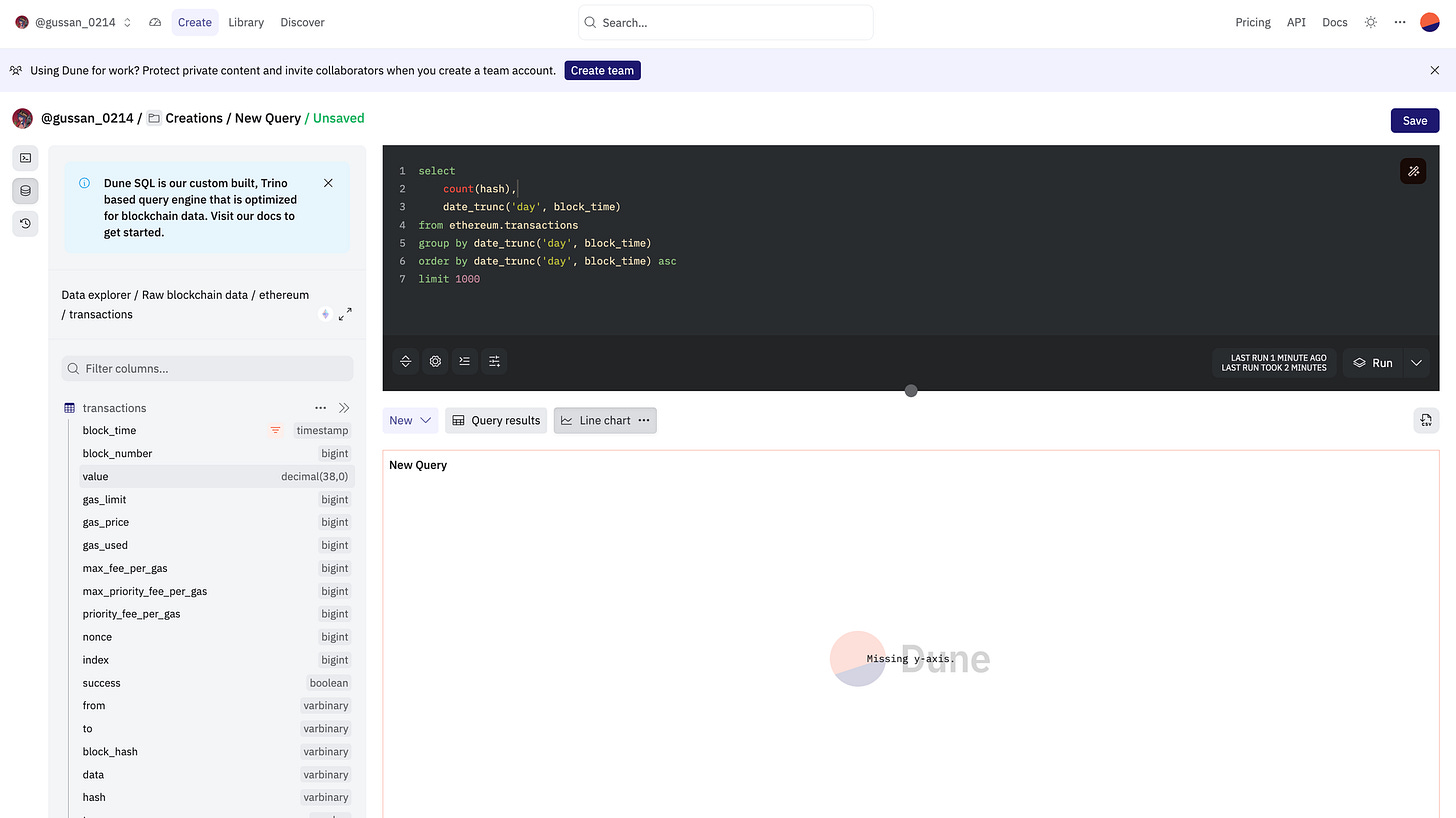Open the New visualization dropdown
Image resolution: width=1456 pixels, height=818 pixels.
(410, 420)
